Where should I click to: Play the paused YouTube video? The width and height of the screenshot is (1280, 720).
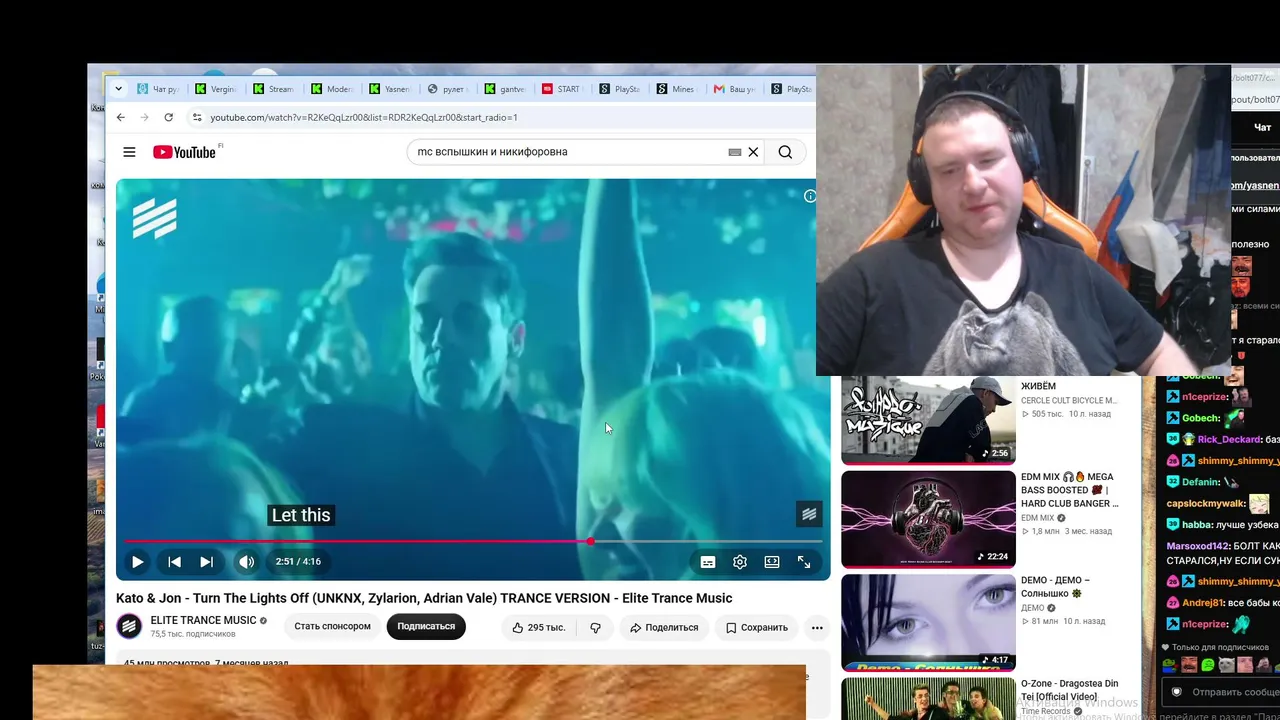pyautogui.click(x=138, y=562)
